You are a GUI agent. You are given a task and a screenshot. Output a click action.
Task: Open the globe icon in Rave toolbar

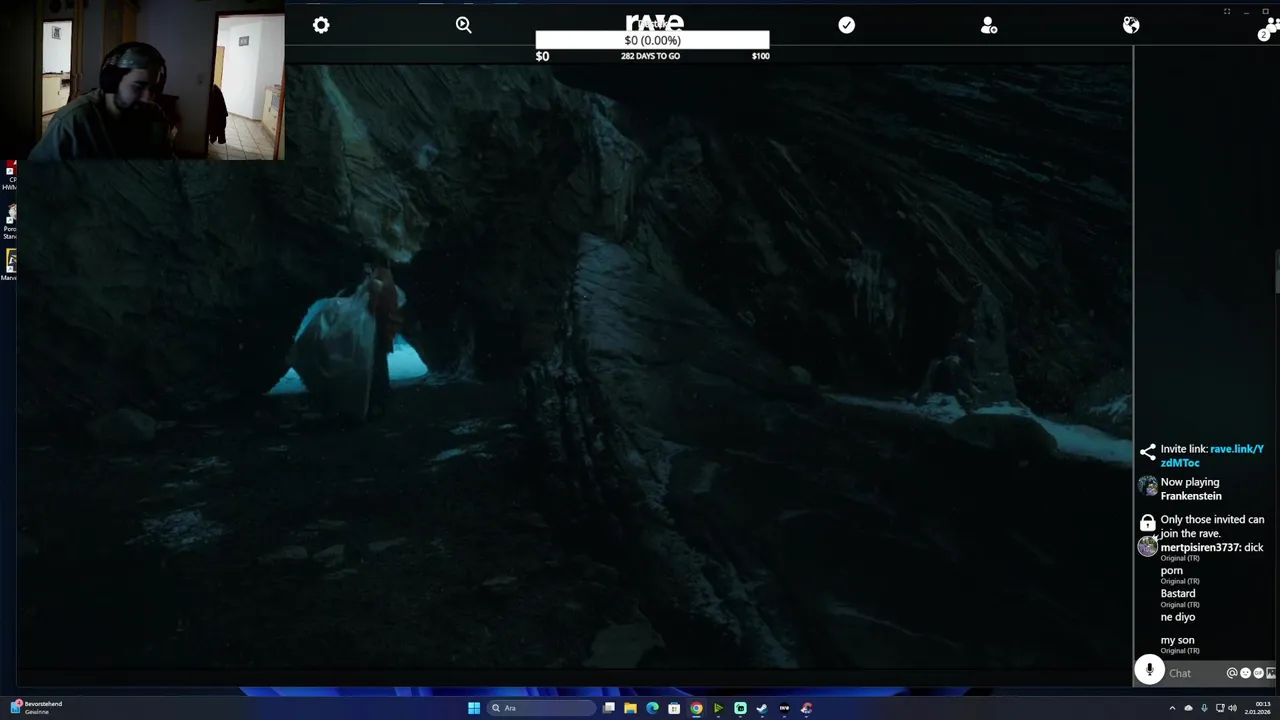1131,25
